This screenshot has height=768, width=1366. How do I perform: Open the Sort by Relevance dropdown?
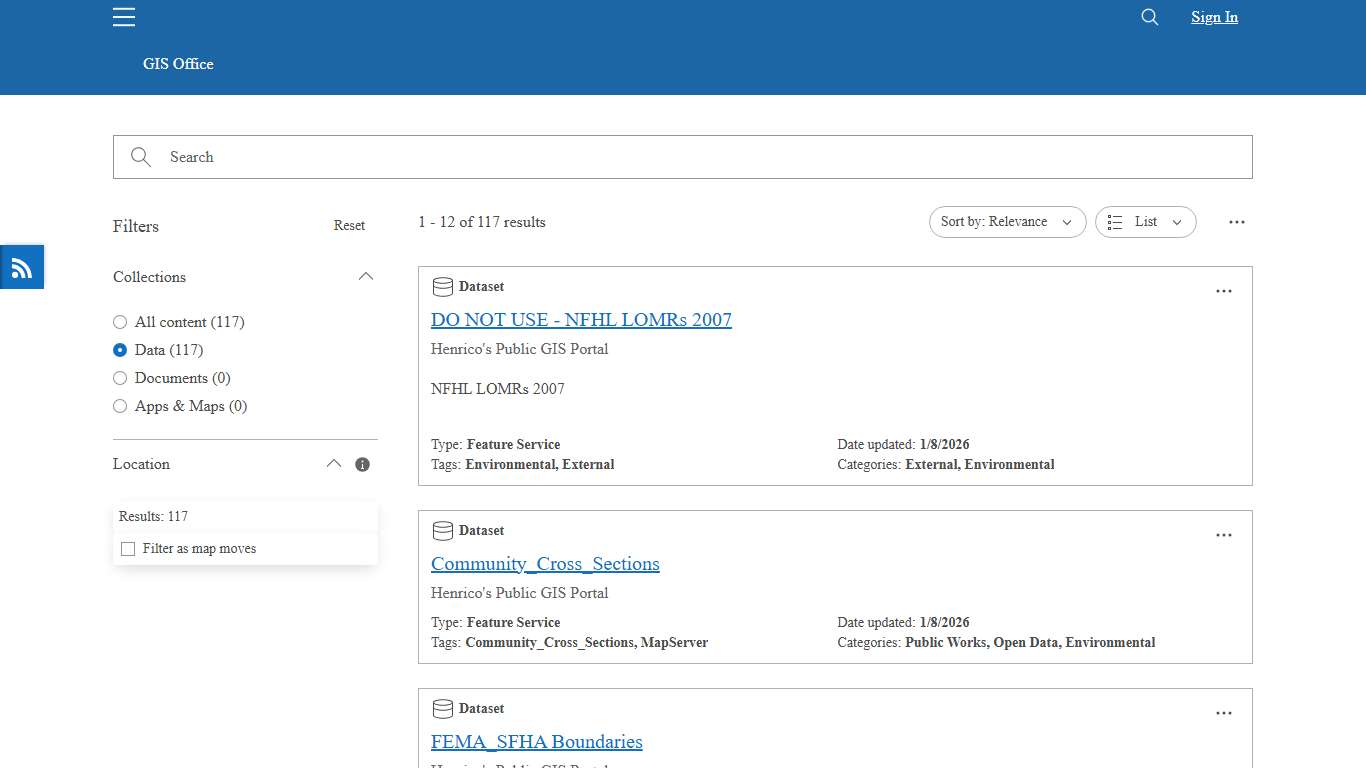1007,222
